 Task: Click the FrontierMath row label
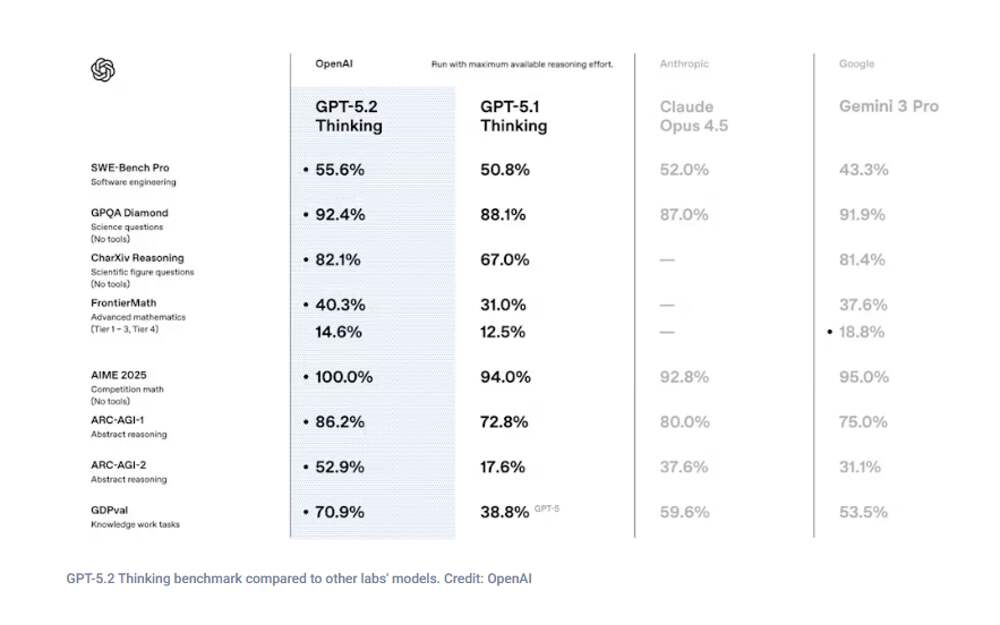[x=124, y=303]
